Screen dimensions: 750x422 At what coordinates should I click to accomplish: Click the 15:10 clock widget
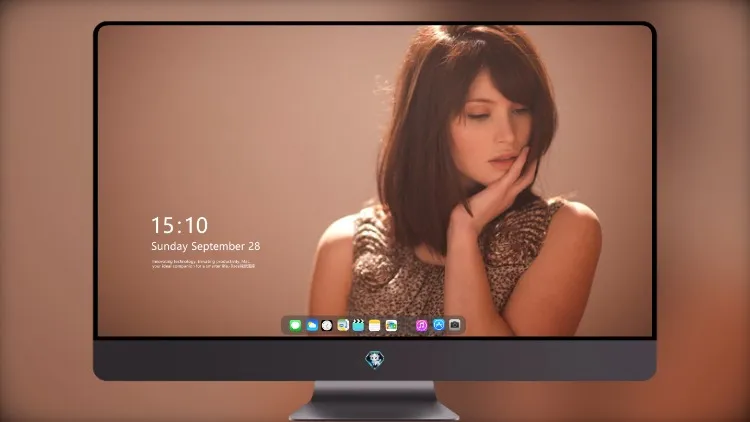coord(180,225)
